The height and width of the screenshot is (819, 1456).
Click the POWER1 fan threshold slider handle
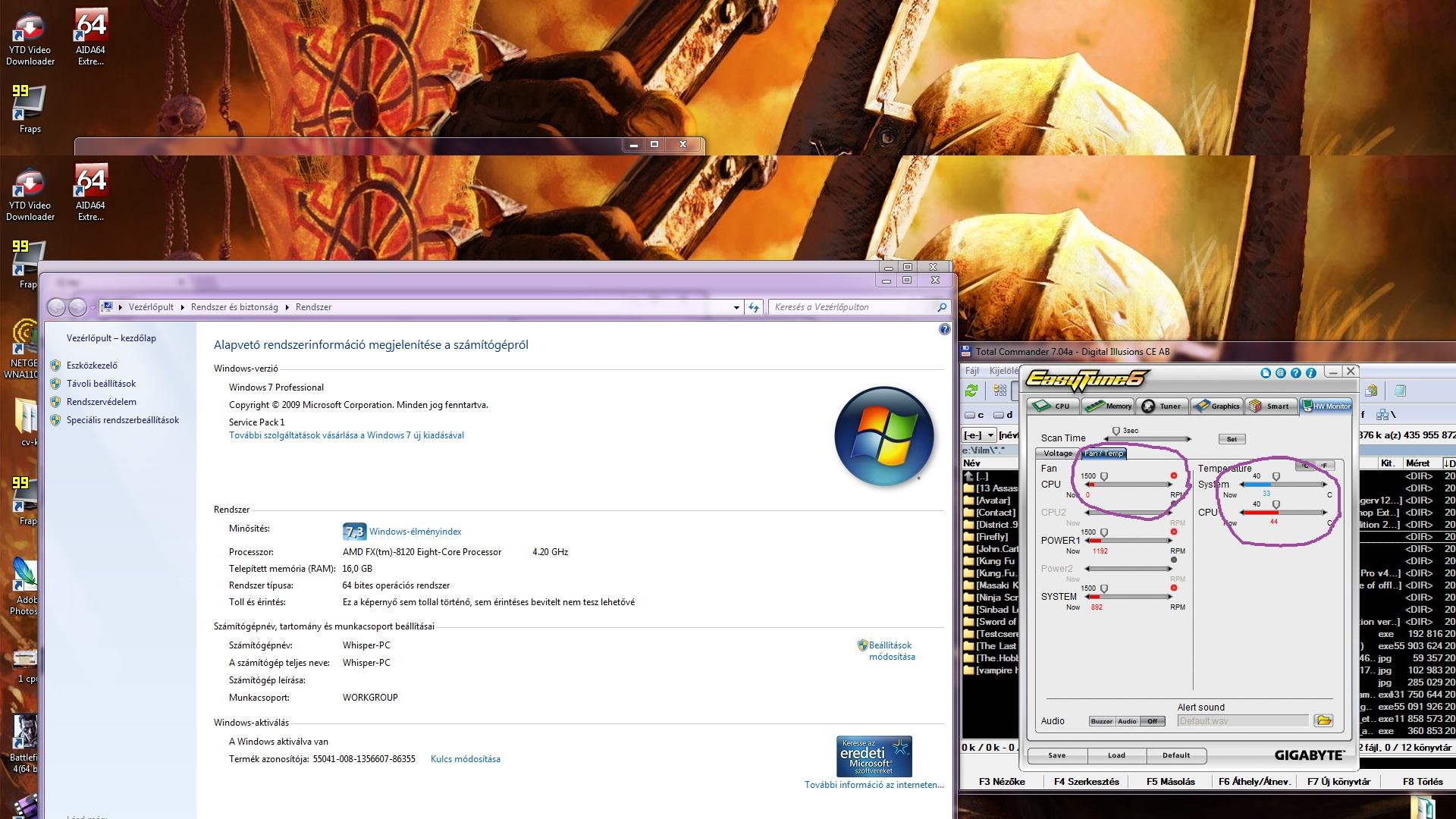pos(1104,533)
